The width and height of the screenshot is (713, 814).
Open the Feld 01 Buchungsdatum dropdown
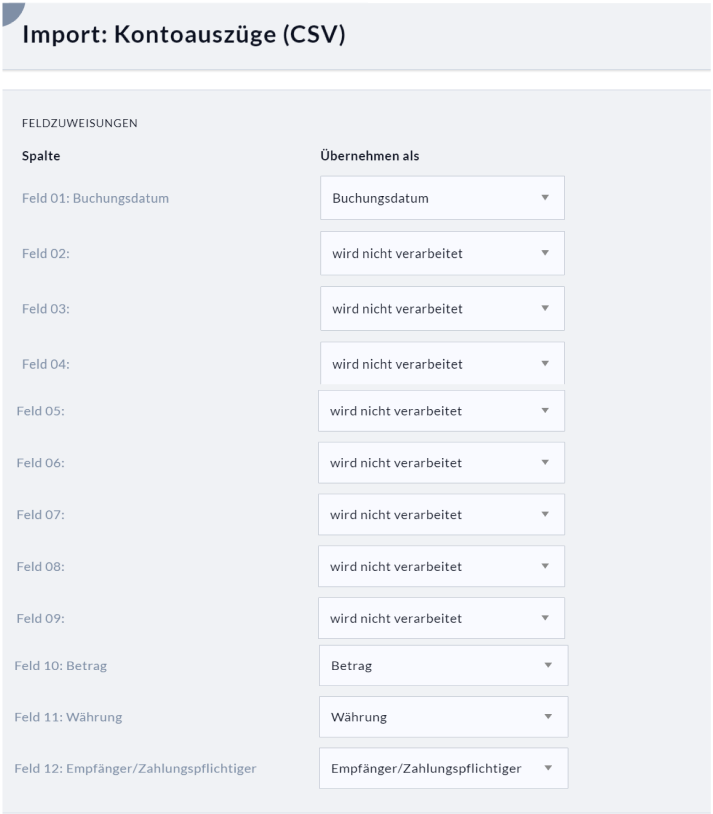coord(442,198)
